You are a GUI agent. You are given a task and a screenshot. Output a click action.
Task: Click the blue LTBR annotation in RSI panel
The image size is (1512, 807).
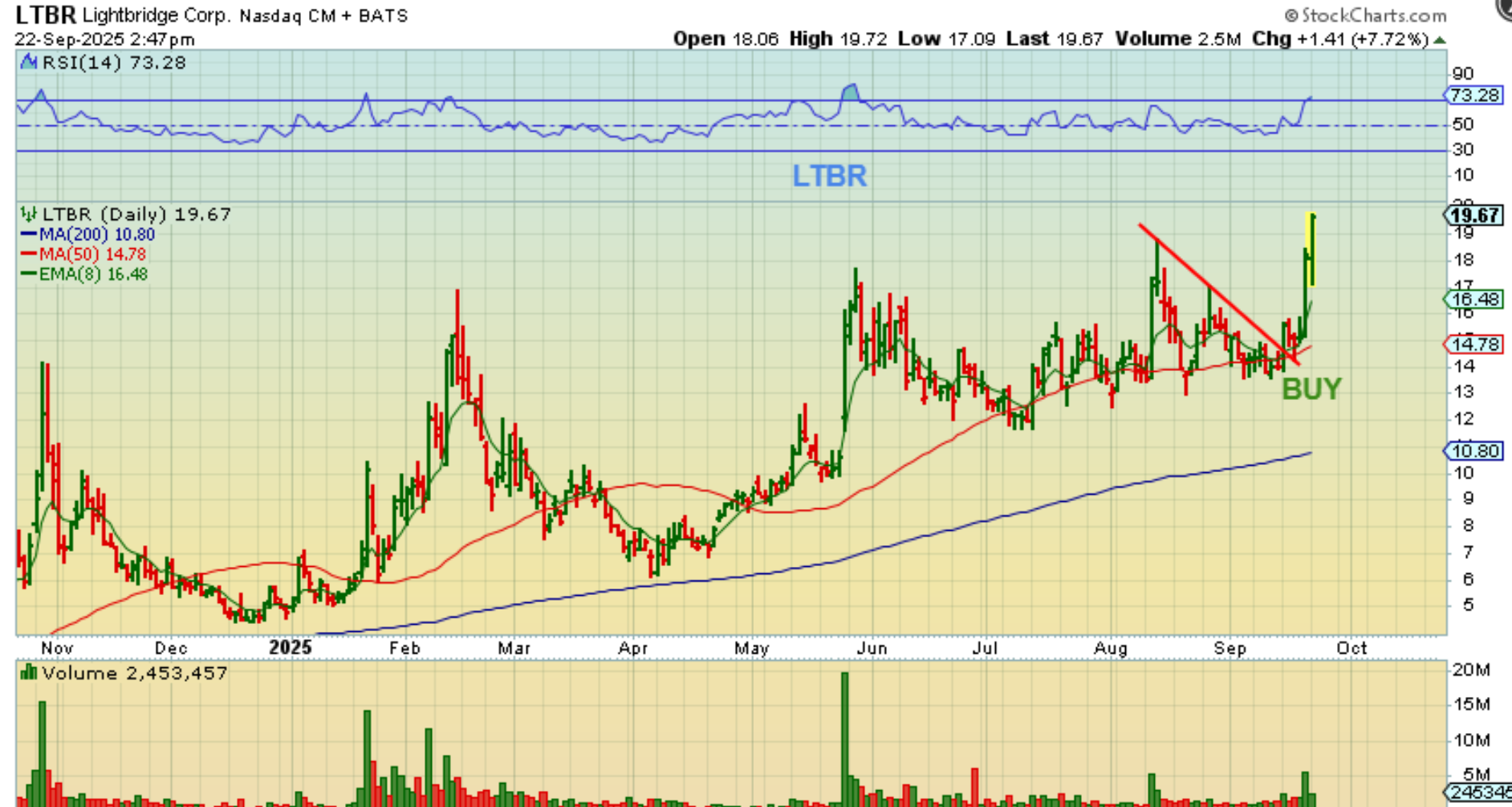pyautogui.click(x=830, y=177)
